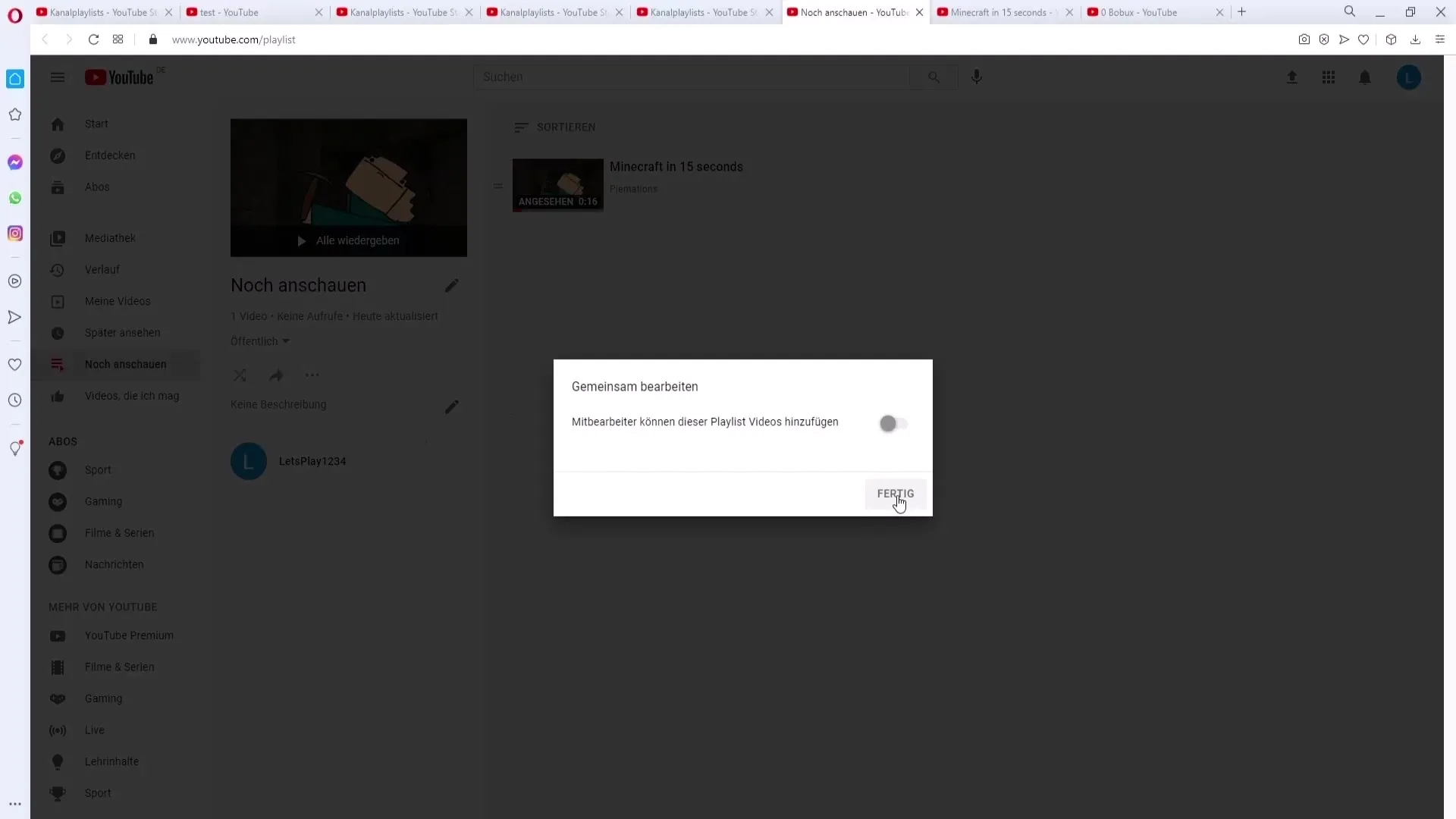Expand the SORTIEREN sort dropdown
Screen dimensions: 1456x819
tap(556, 127)
